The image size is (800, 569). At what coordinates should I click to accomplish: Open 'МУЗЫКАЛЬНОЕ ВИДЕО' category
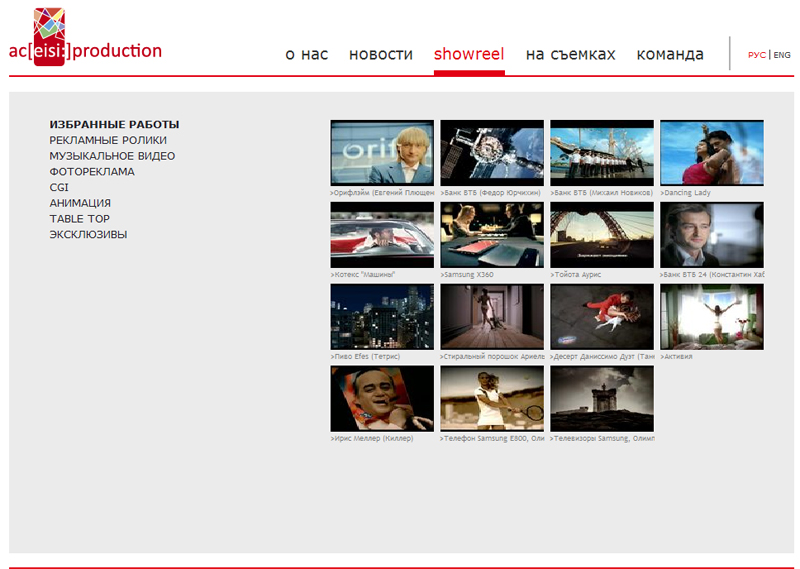tap(112, 156)
